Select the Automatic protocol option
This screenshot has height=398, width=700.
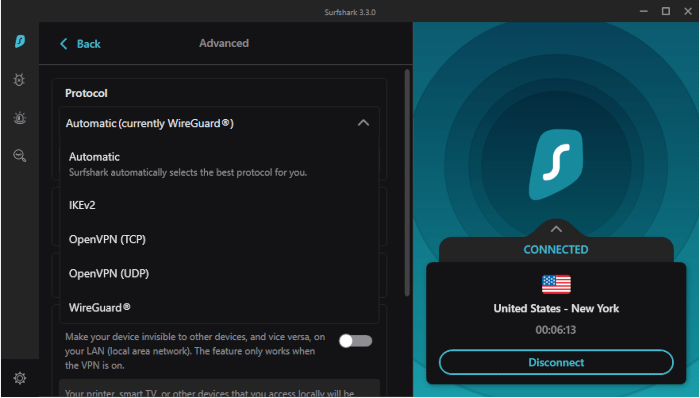(x=219, y=164)
